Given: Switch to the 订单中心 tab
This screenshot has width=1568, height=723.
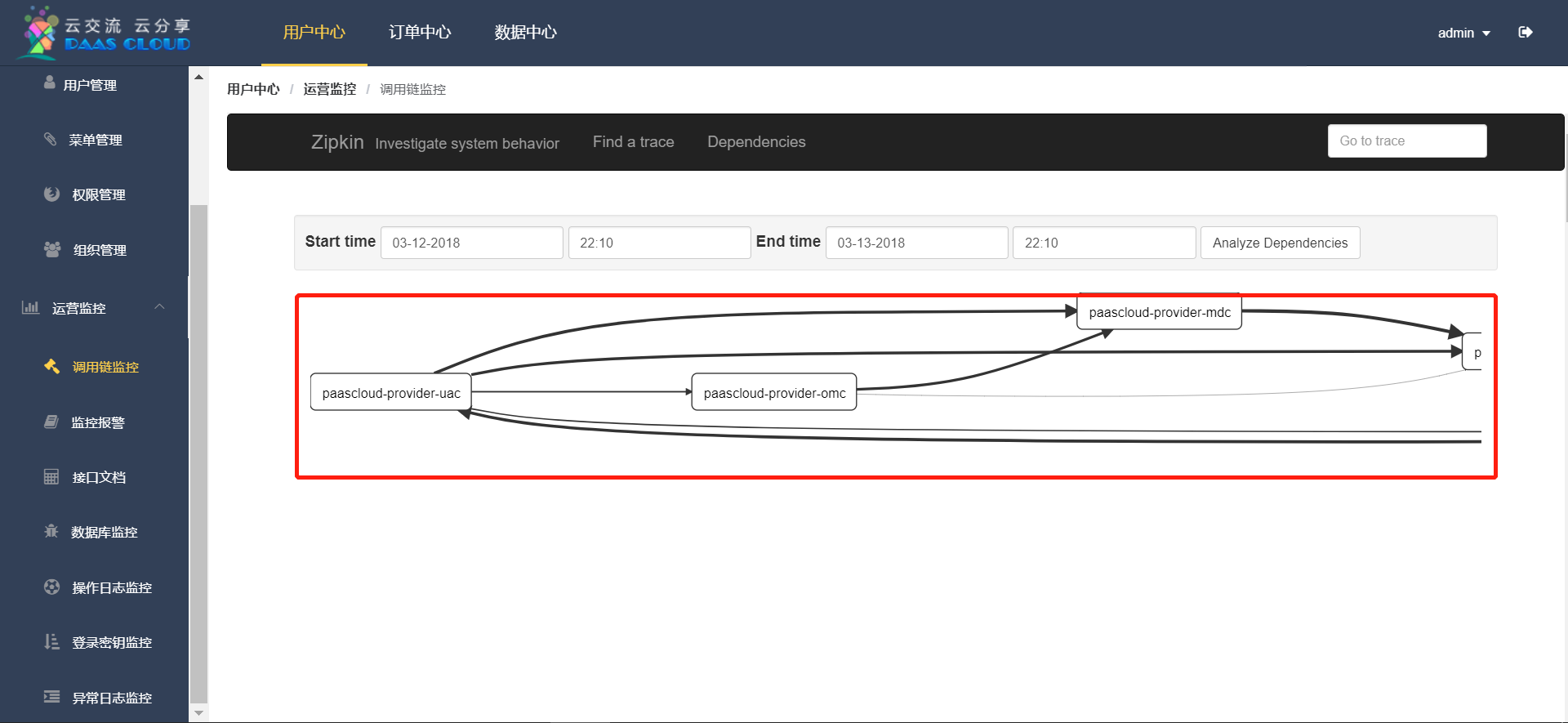Looking at the screenshot, I should [420, 33].
